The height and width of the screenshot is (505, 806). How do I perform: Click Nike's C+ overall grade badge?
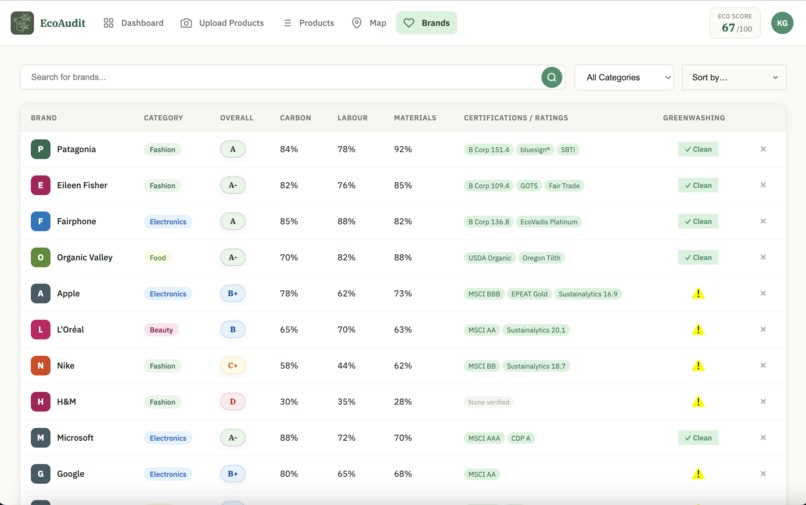tap(233, 365)
